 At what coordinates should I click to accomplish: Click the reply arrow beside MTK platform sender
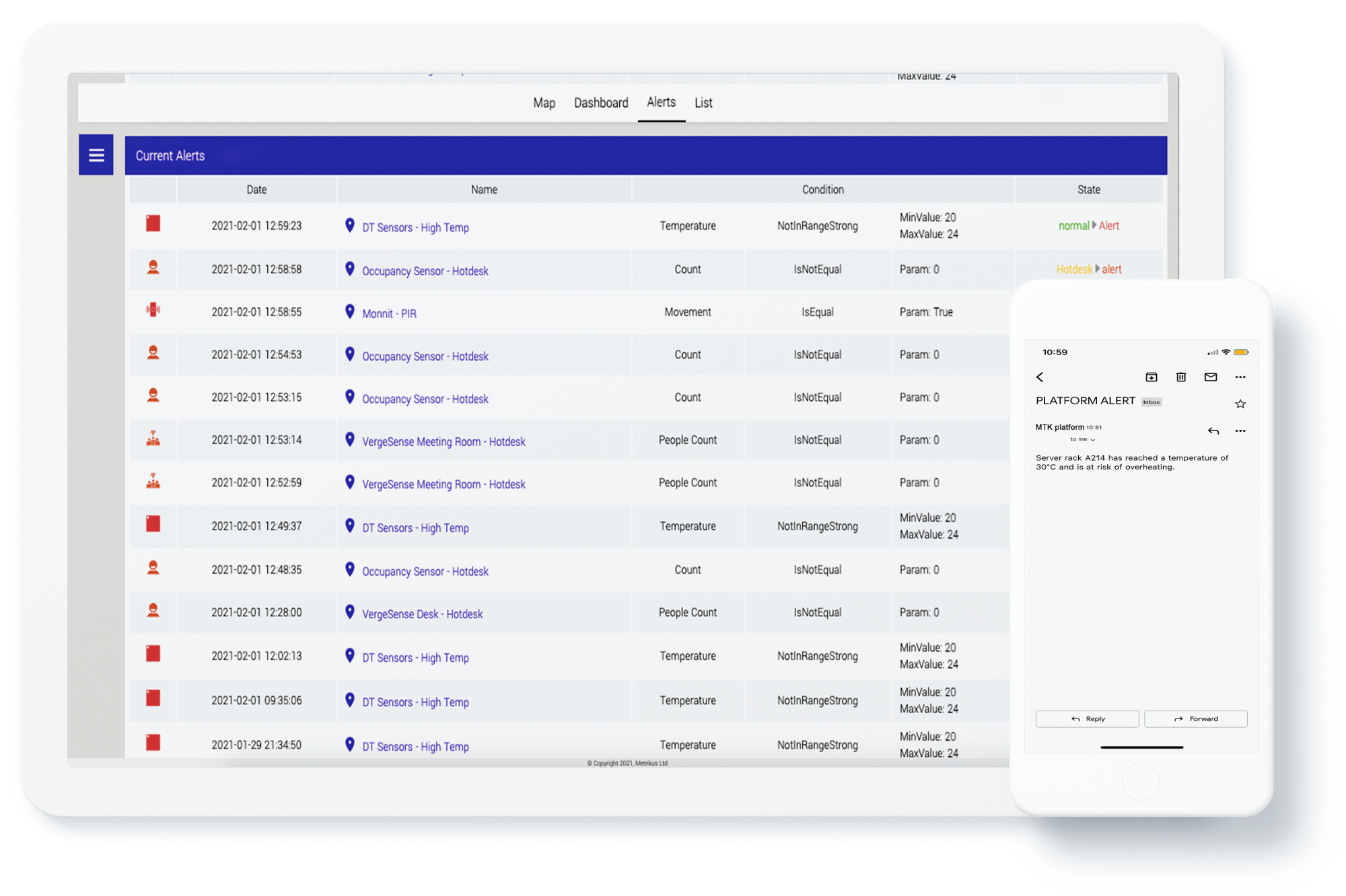click(x=1213, y=431)
